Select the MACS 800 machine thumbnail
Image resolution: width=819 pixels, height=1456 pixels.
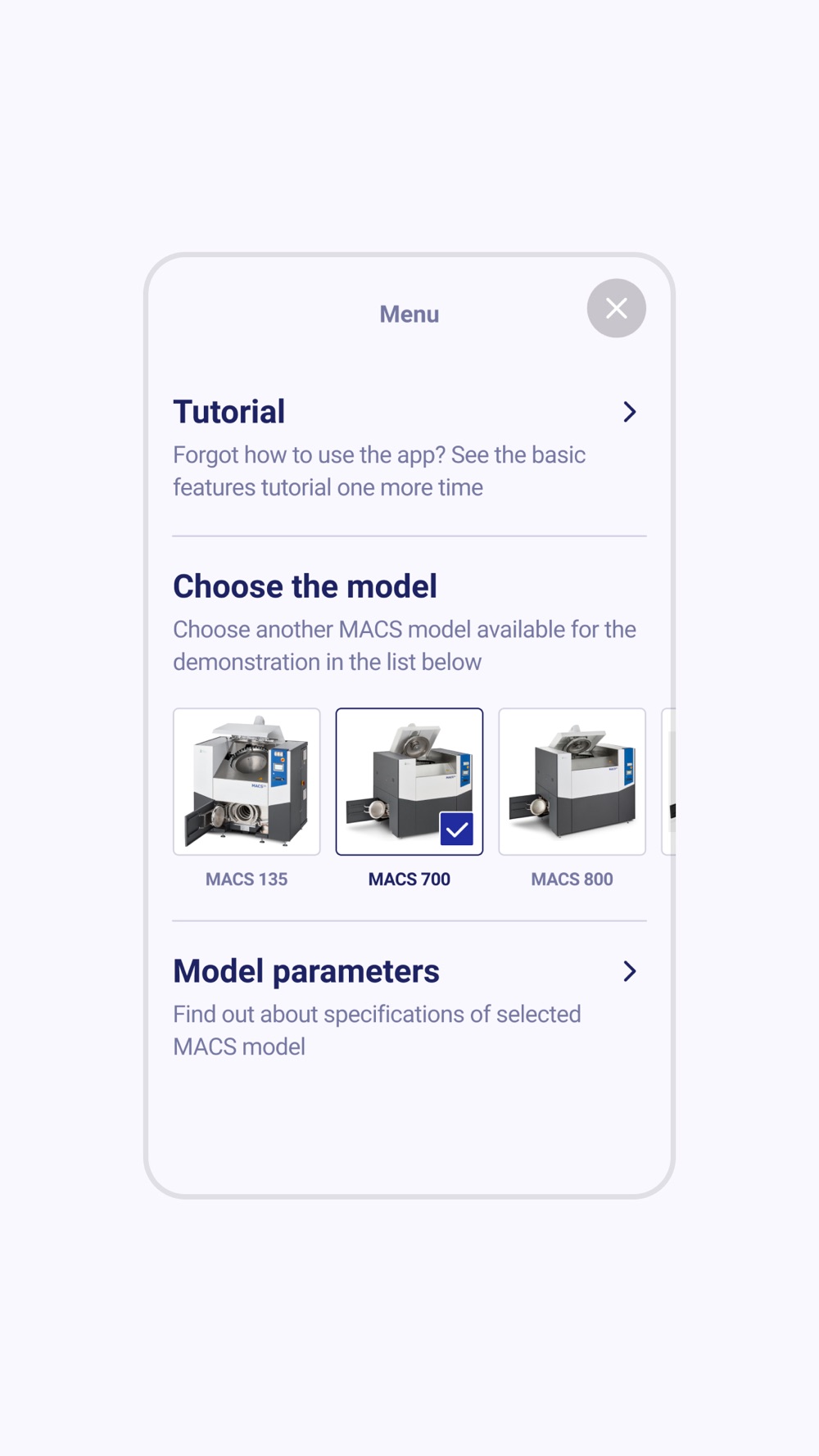572,781
